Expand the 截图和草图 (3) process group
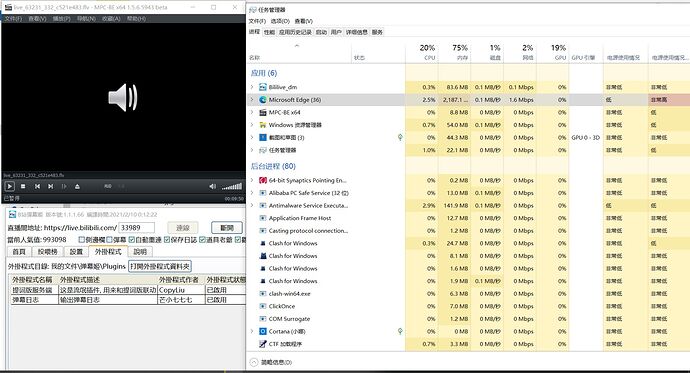690x373 pixels. (x=252, y=138)
